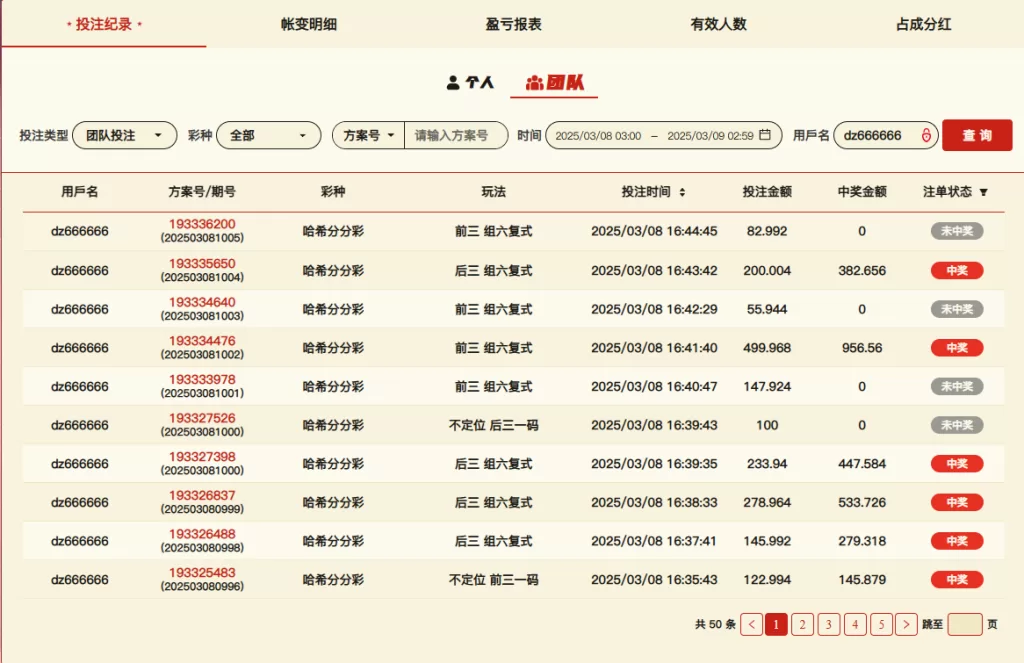Open the 彩种 全部 dropdown
Screen dimensions: 1024x663
(268, 135)
